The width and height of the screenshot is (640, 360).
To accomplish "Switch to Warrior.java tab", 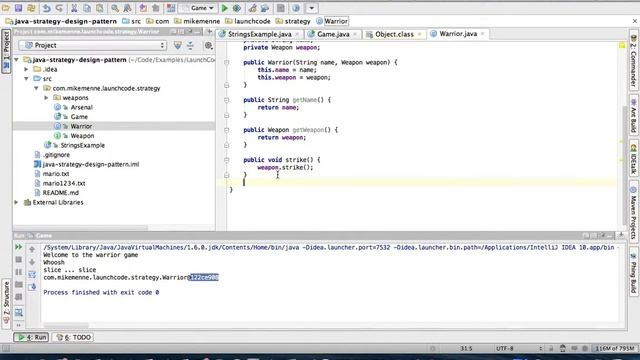I will (x=458, y=34).
